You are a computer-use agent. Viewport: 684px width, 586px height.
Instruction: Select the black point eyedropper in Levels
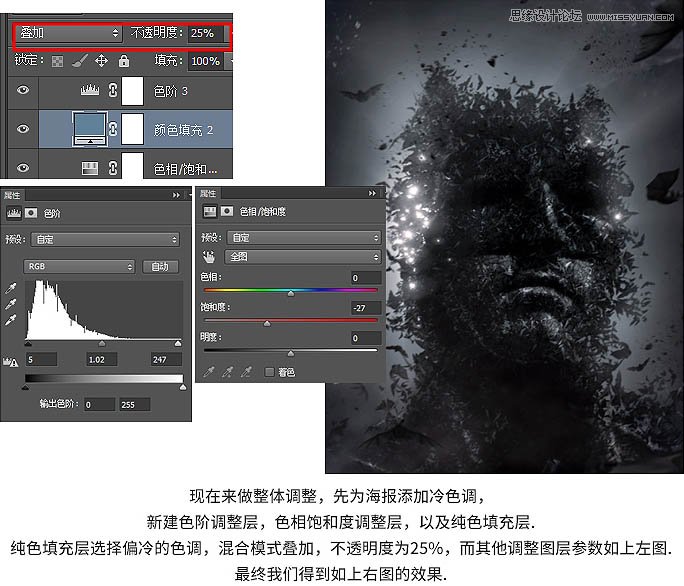[x=10, y=288]
